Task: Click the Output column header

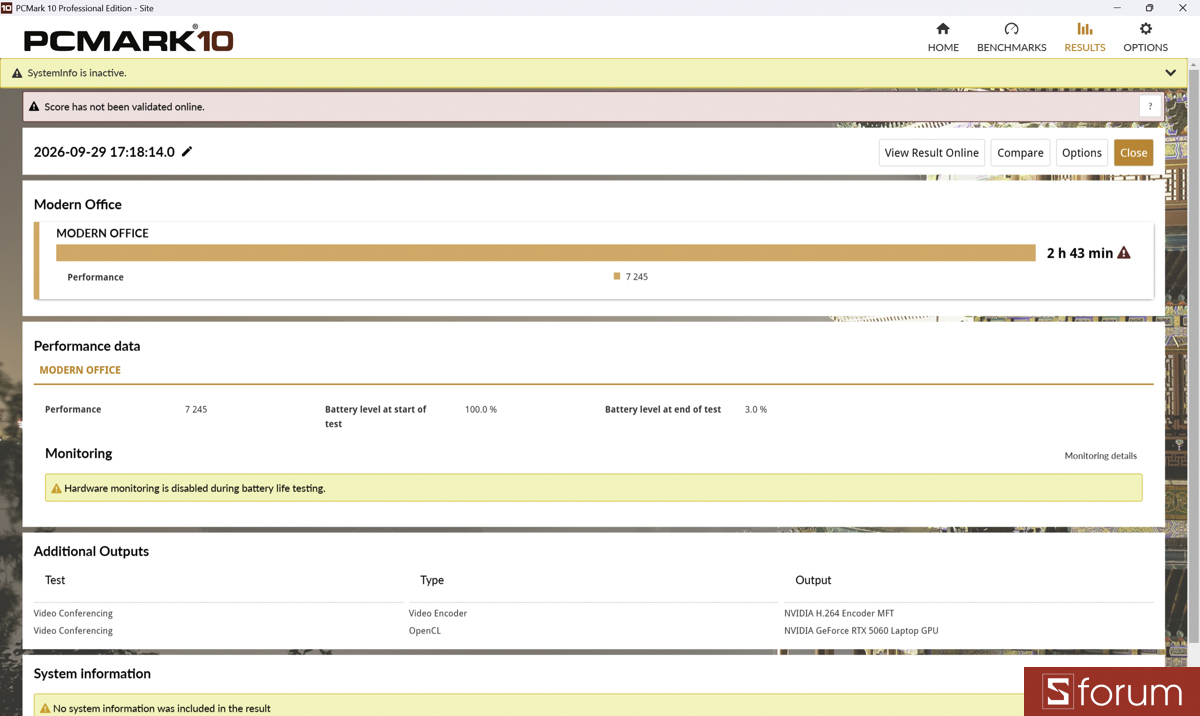Action: point(813,580)
